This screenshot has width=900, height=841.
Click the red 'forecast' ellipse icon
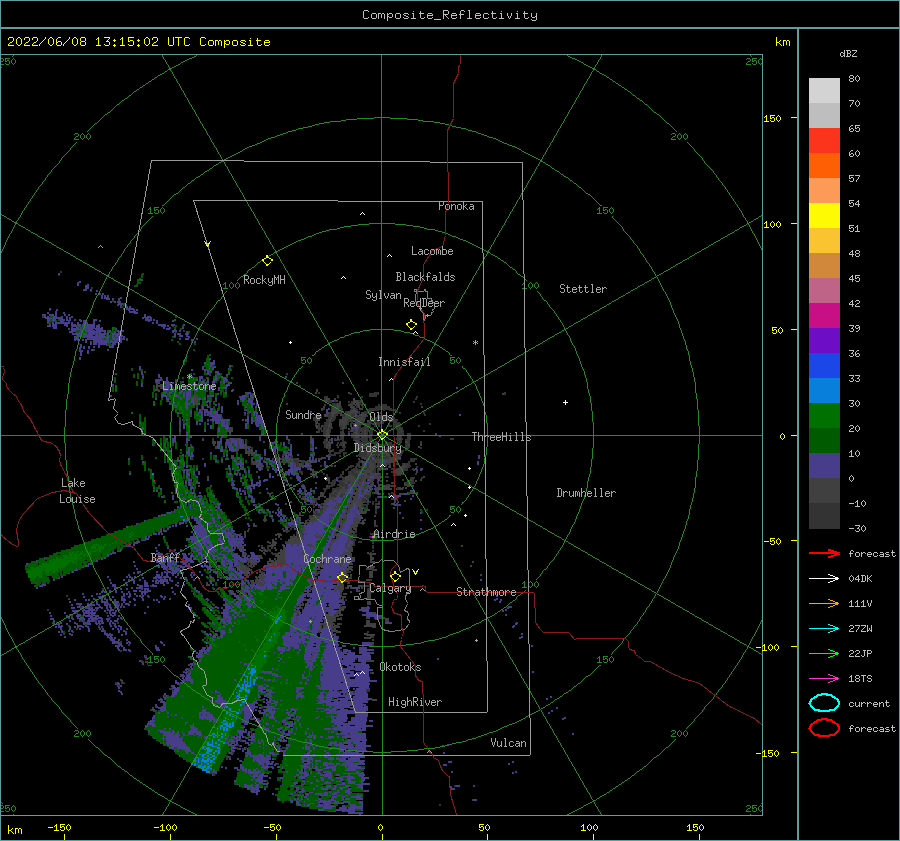point(824,728)
